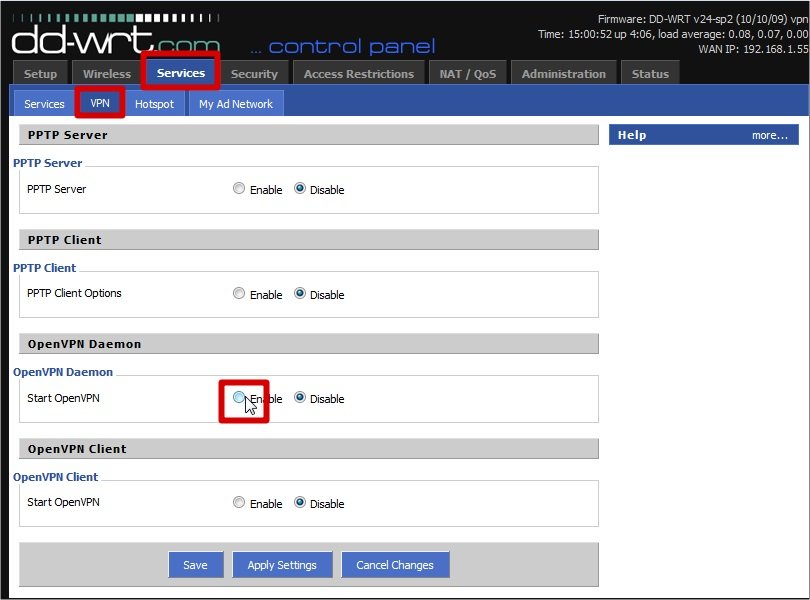This screenshot has width=810, height=600.
Task: Switch to the Wireless tab
Action: [107, 74]
